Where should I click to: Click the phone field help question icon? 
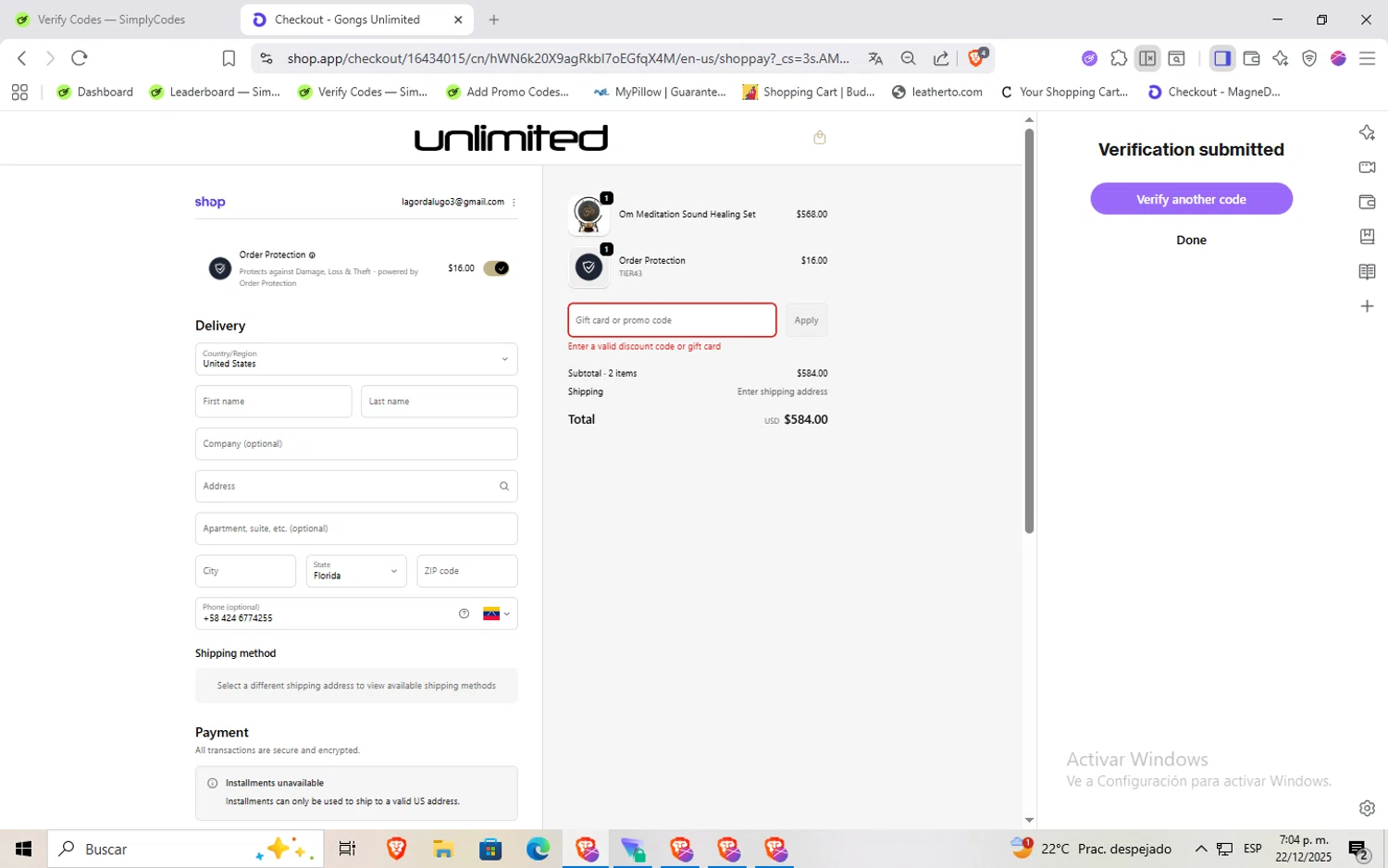pyautogui.click(x=464, y=614)
